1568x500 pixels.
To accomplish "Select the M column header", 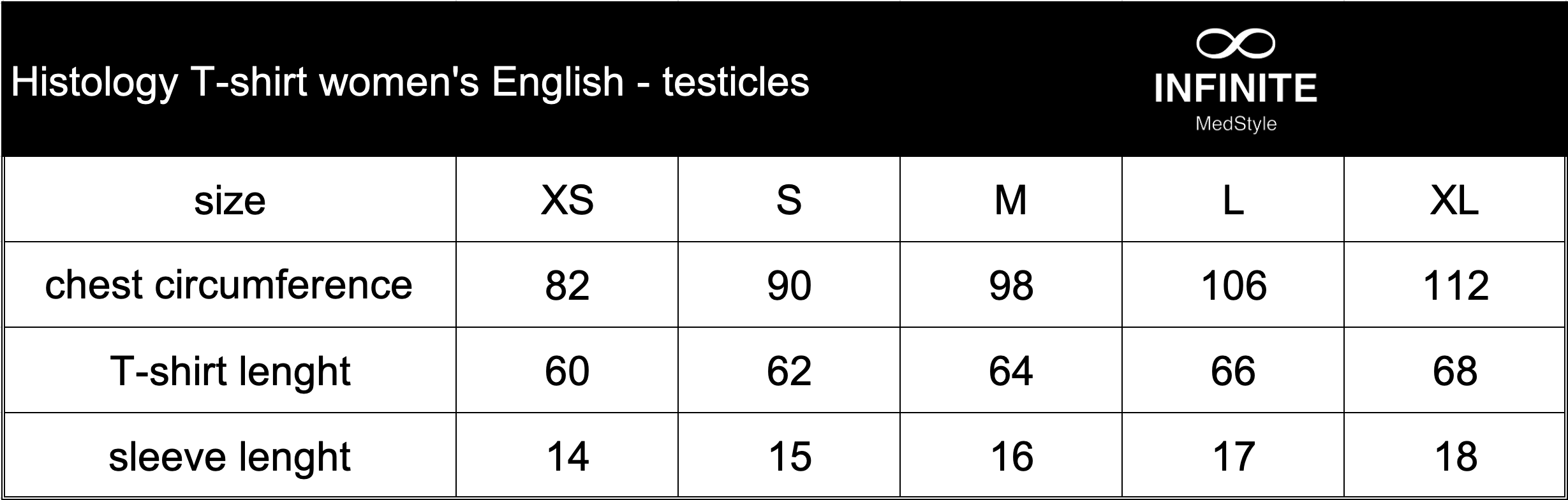I will pyautogui.click(x=1011, y=200).
